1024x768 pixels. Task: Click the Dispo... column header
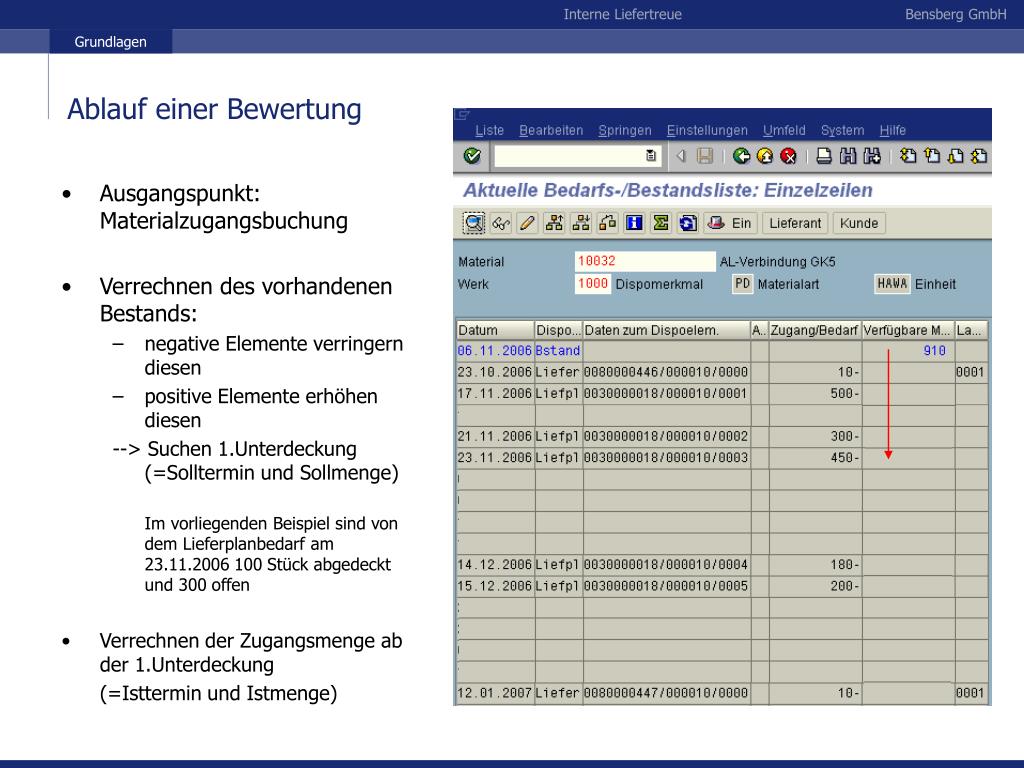(558, 330)
